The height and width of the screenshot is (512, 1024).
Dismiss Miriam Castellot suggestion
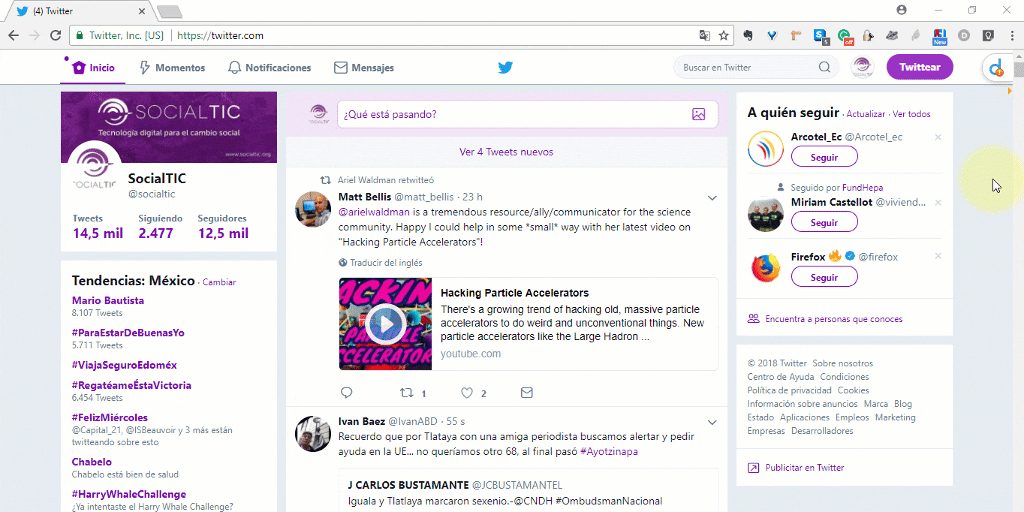(x=938, y=202)
